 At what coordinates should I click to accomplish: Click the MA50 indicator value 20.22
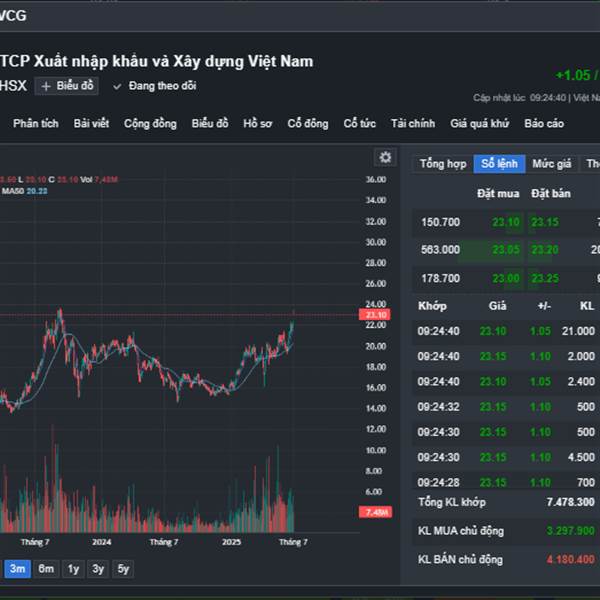click(37, 191)
